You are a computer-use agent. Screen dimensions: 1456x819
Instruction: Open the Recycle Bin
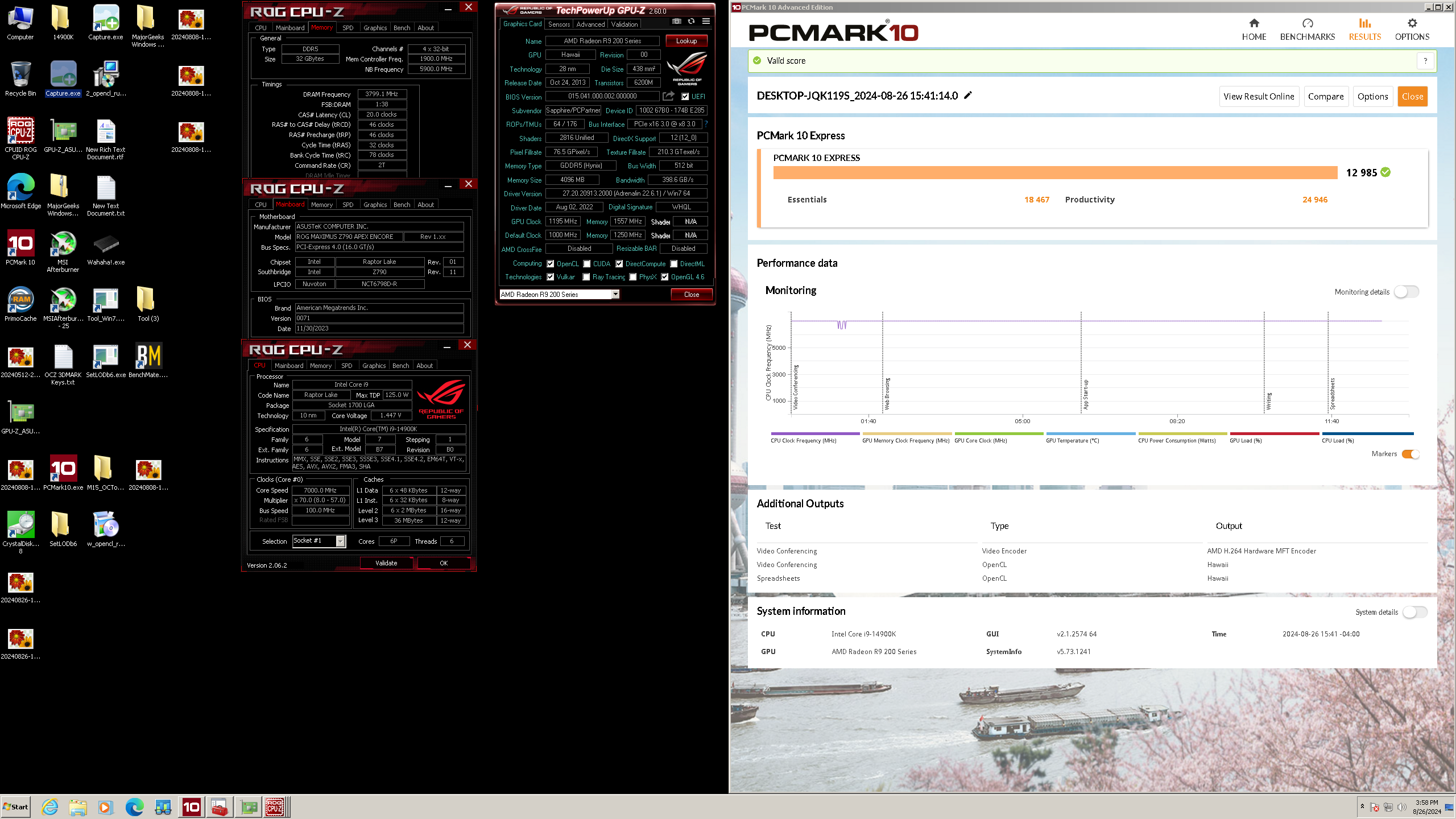pyautogui.click(x=20, y=78)
